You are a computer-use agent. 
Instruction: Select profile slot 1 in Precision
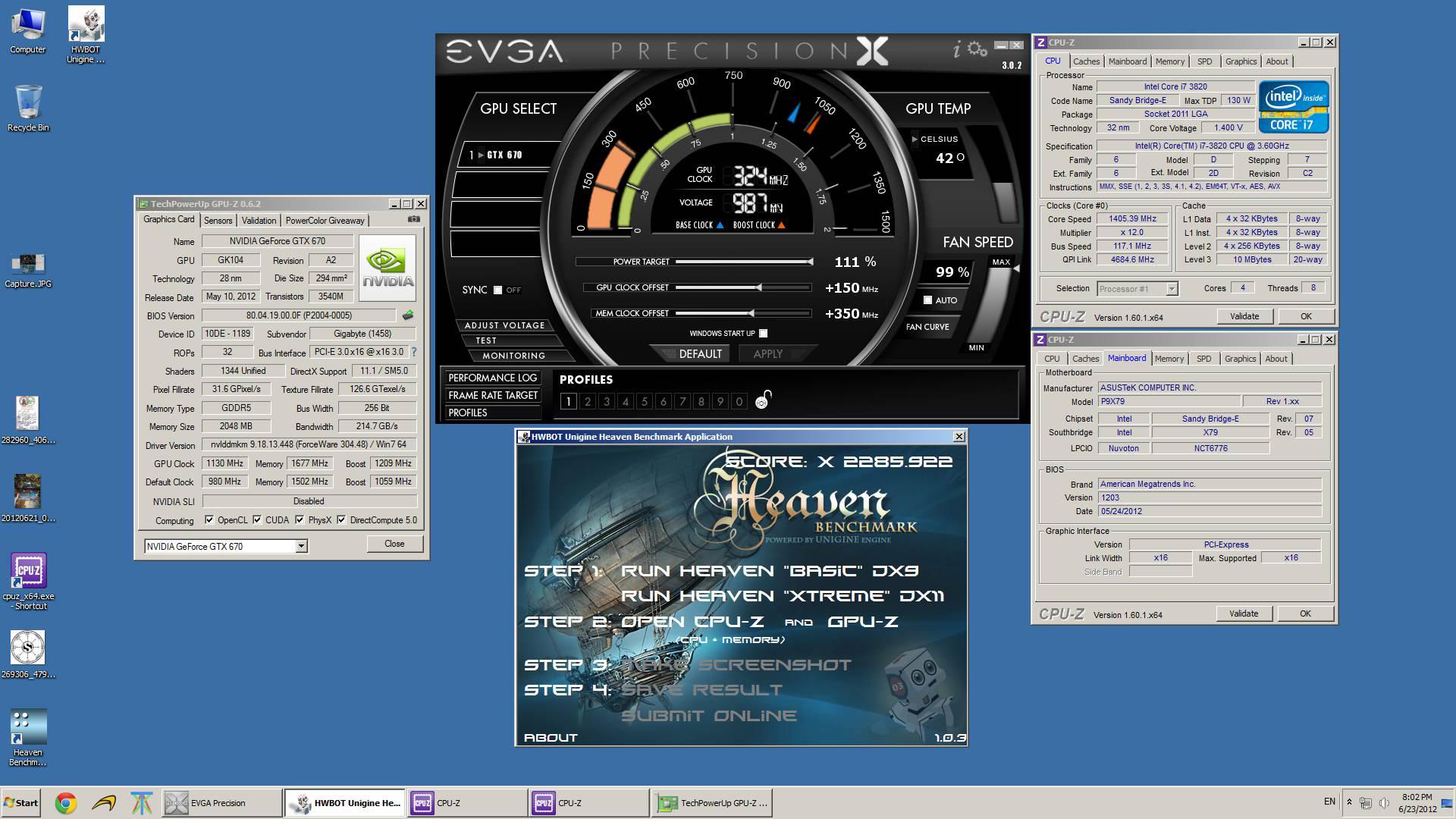pyautogui.click(x=568, y=401)
